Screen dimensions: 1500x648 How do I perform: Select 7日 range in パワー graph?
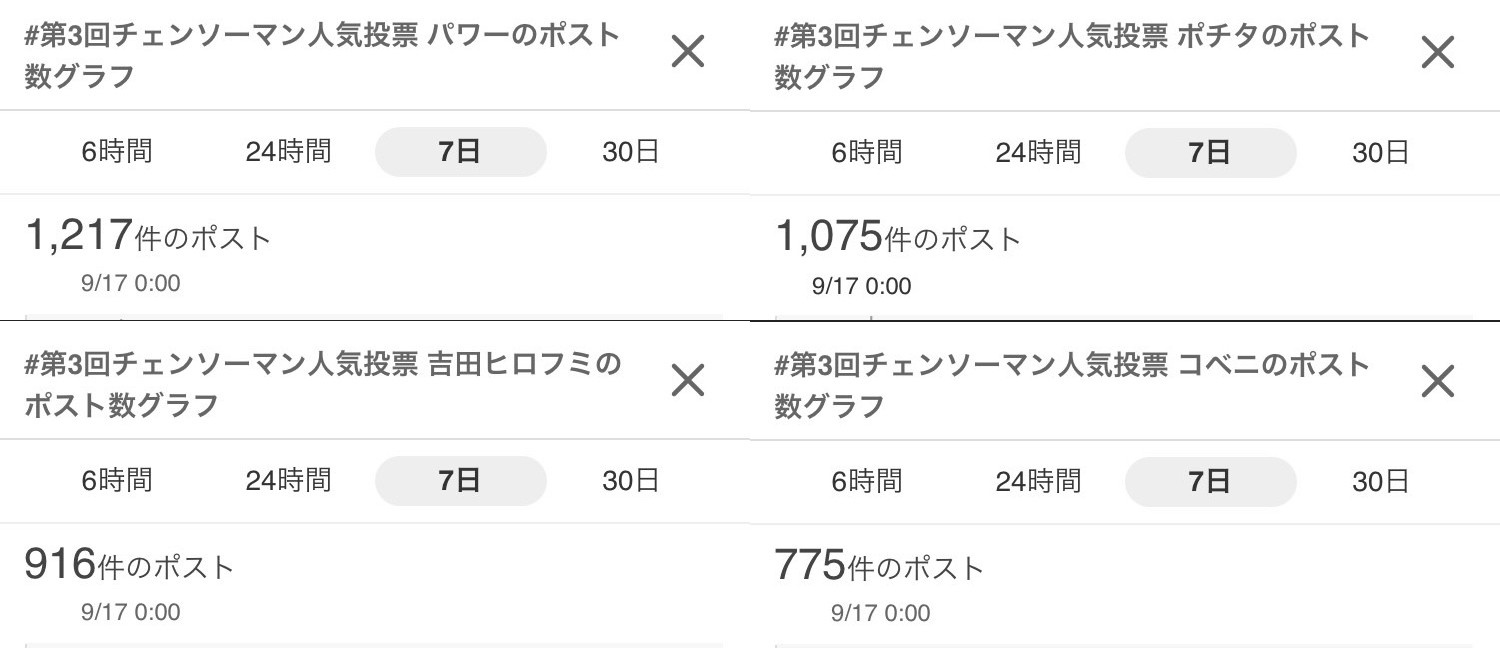tap(460, 152)
